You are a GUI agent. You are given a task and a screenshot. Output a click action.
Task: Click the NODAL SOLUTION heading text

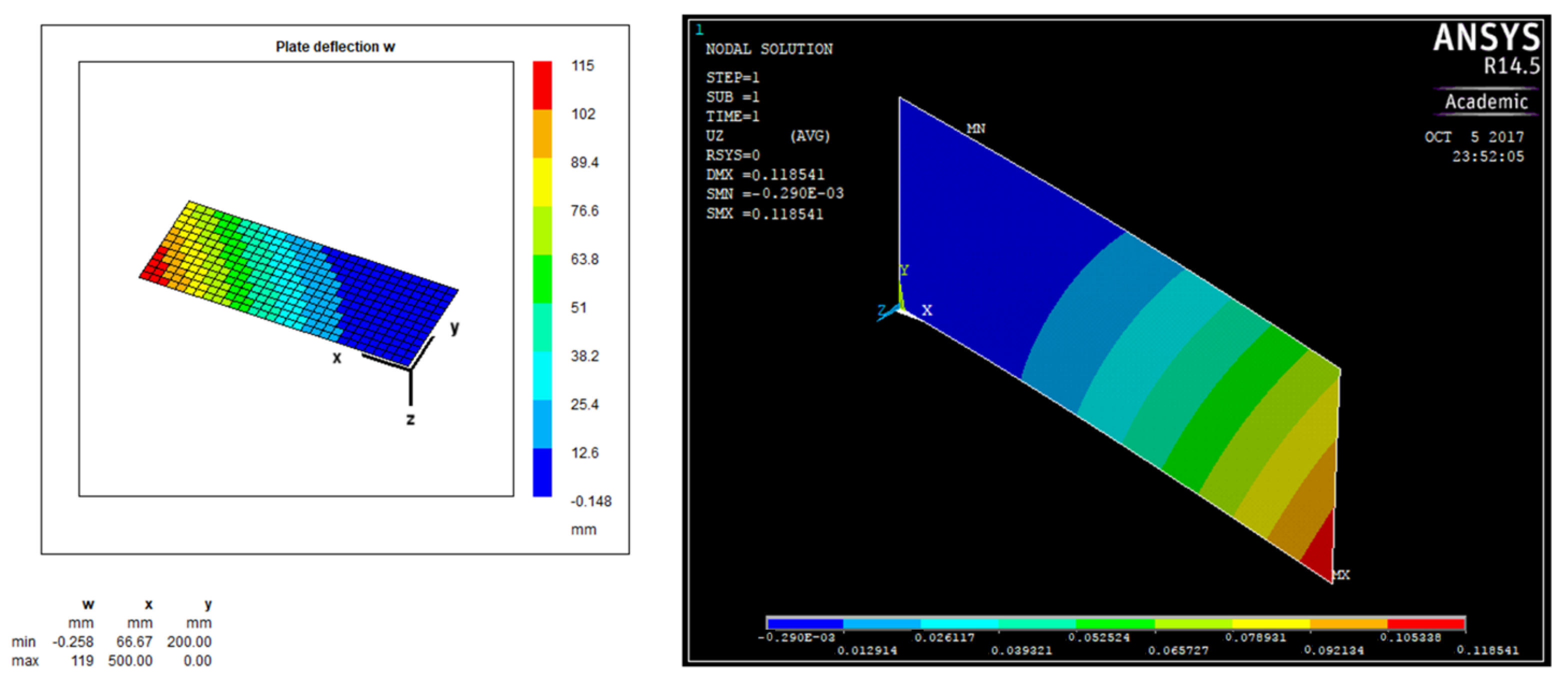click(769, 49)
